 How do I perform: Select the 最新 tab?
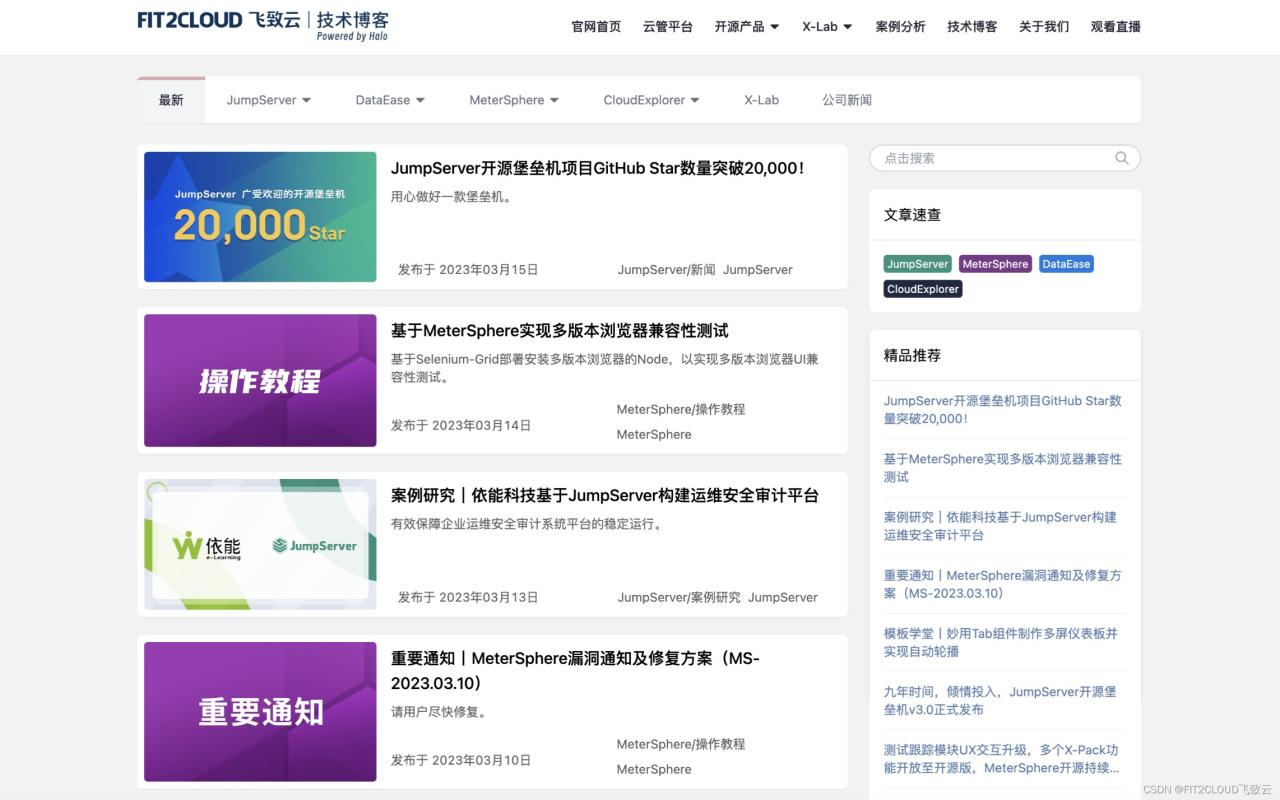click(x=171, y=100)
